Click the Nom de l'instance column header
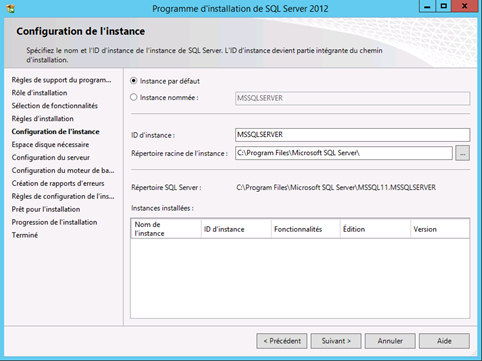The image size is (482, 361). (166, 229)
